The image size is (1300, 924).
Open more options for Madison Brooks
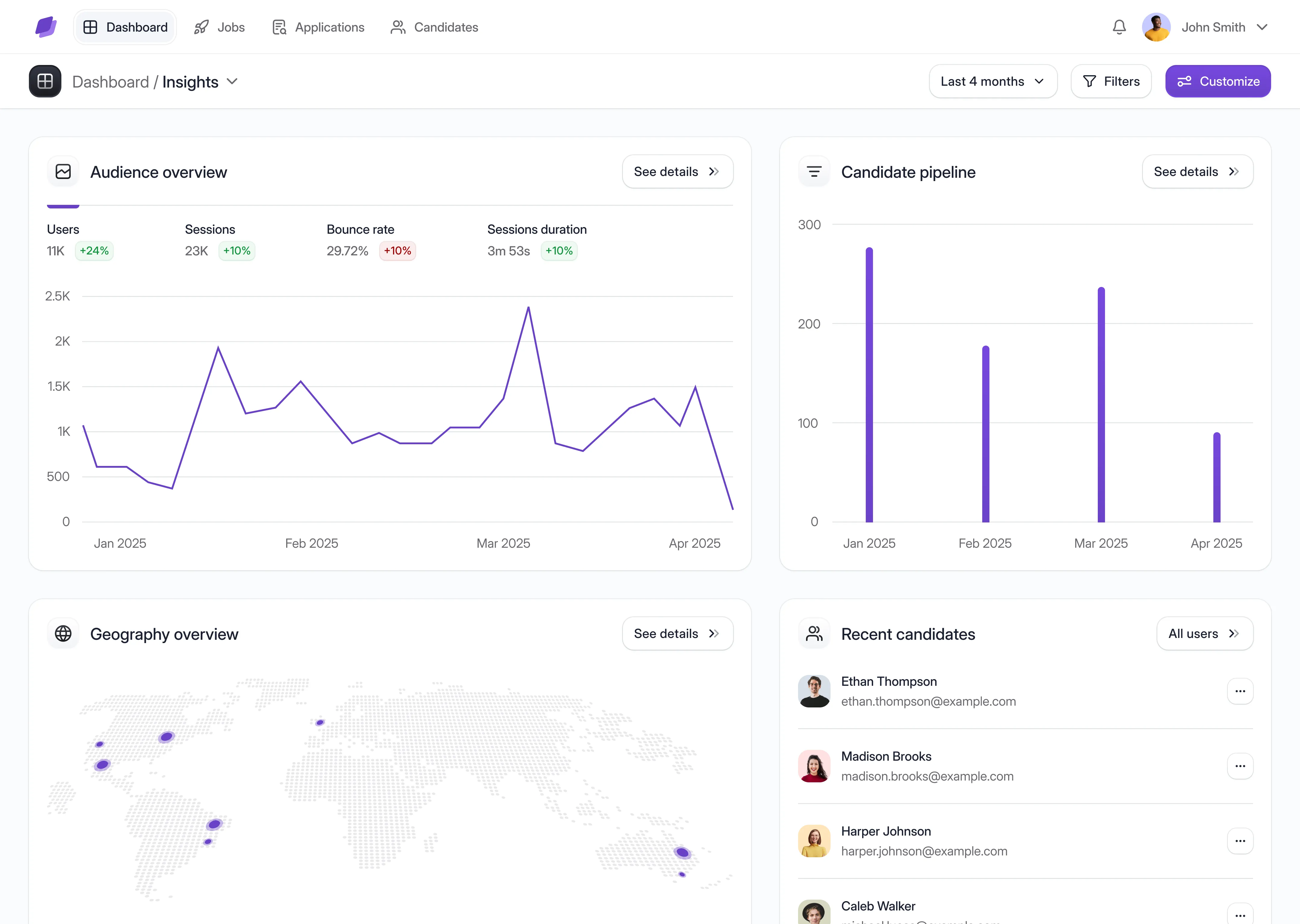pos(1240,766)
